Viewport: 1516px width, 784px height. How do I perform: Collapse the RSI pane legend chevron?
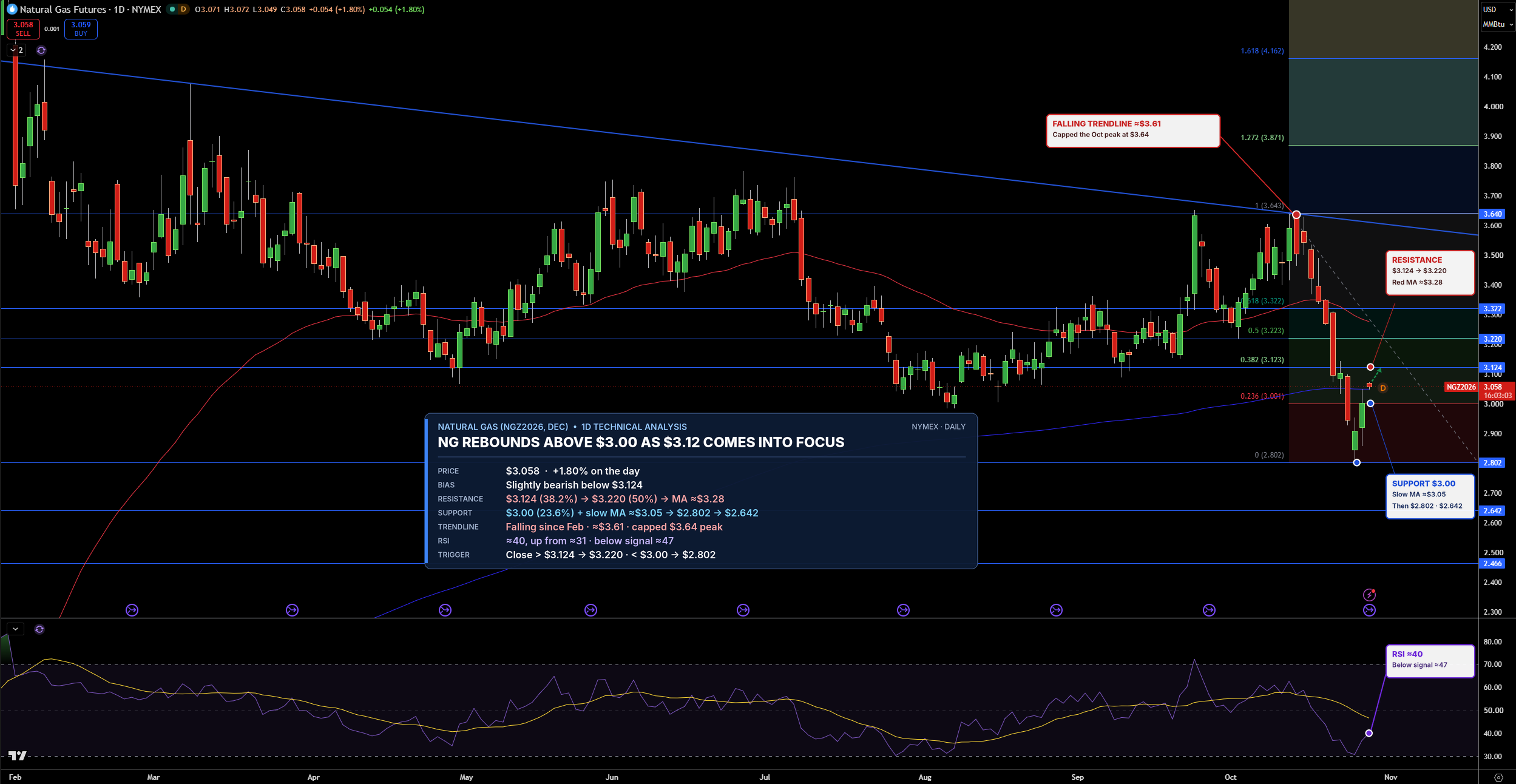pyautogui.click(x=15, y=629)
